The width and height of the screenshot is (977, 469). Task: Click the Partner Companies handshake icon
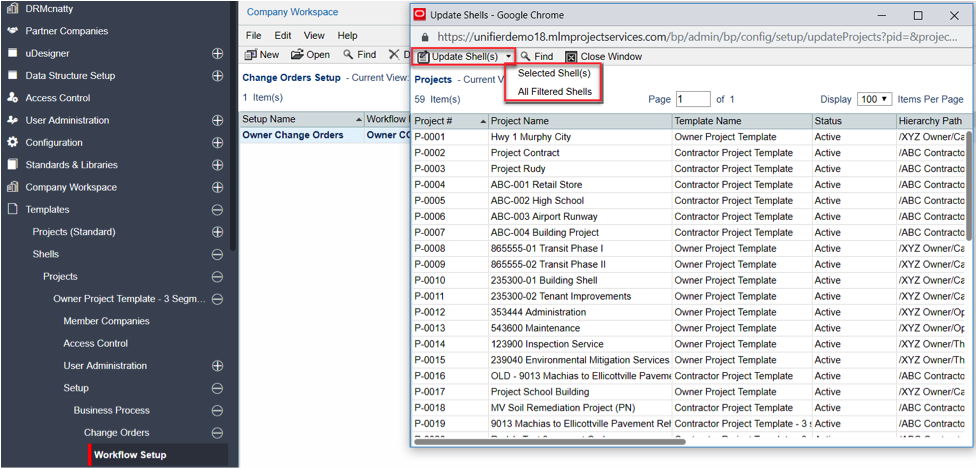12,31
